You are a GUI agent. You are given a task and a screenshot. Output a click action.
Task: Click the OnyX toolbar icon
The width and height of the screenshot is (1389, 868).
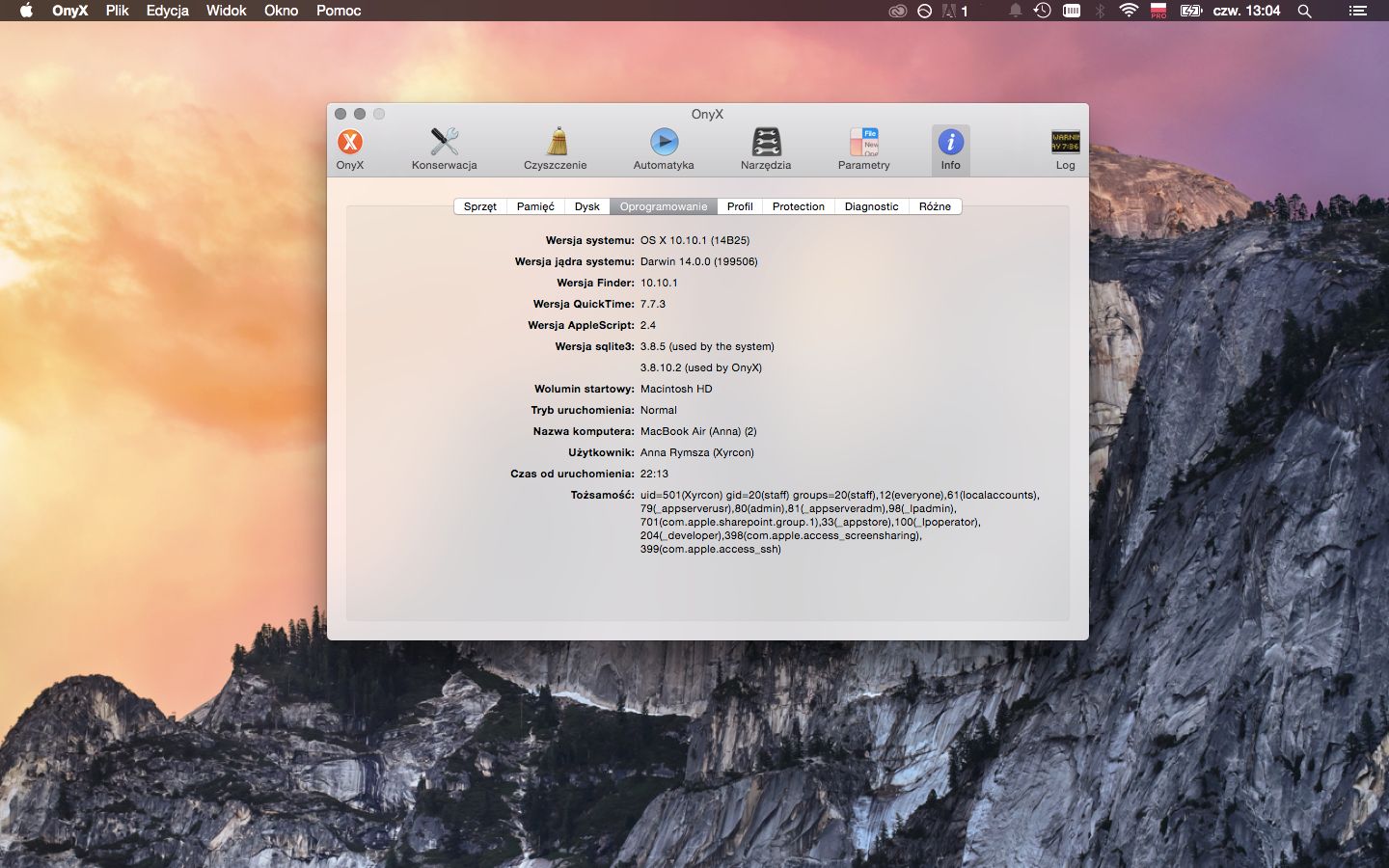click(x=350, y=149)
